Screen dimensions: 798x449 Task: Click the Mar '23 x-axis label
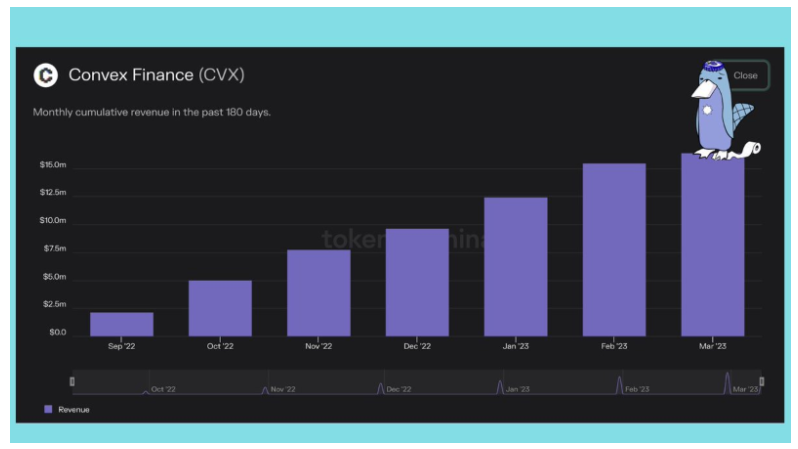[x=712, y=346]
